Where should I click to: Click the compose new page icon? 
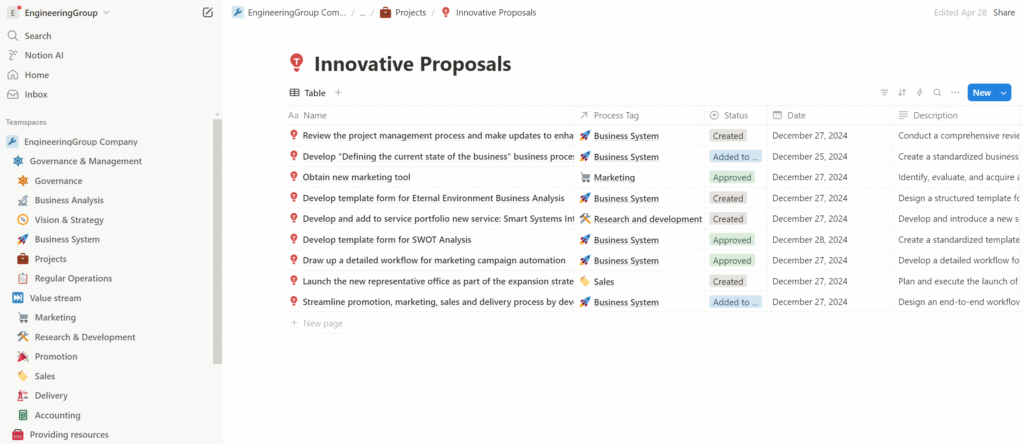[207, 13]
